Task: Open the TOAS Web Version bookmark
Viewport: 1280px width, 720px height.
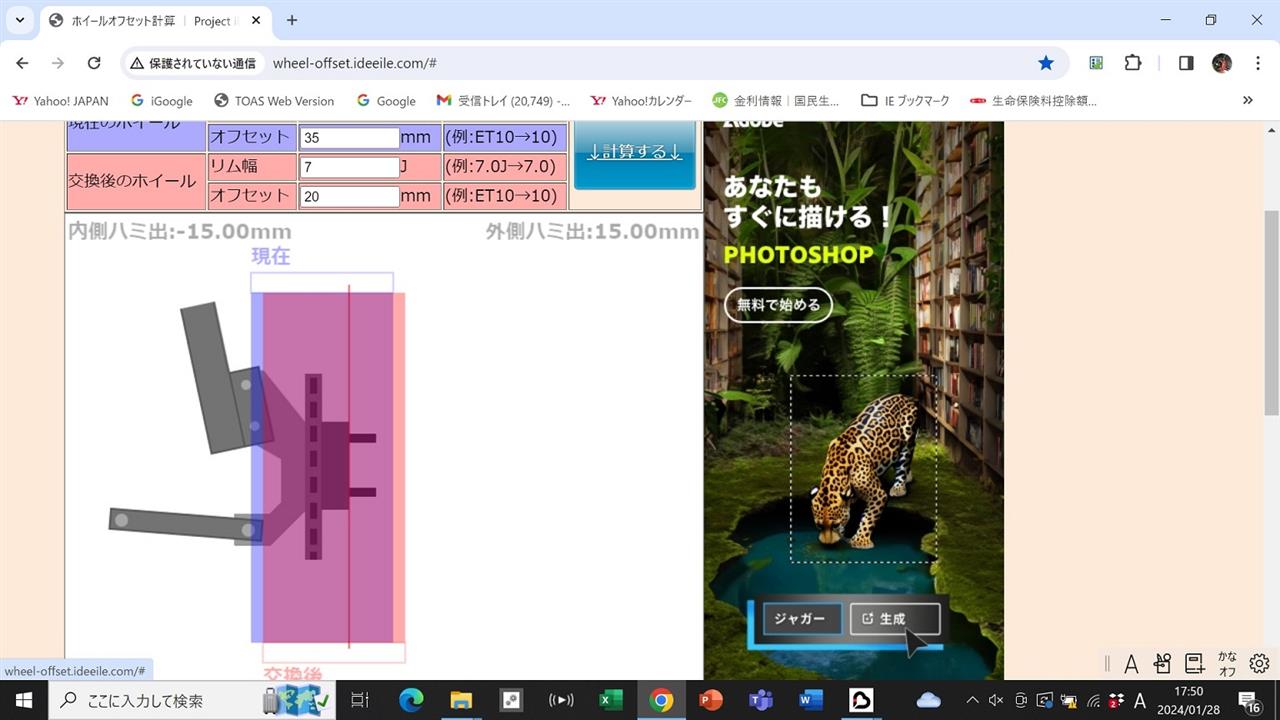Action: point(274,100)
